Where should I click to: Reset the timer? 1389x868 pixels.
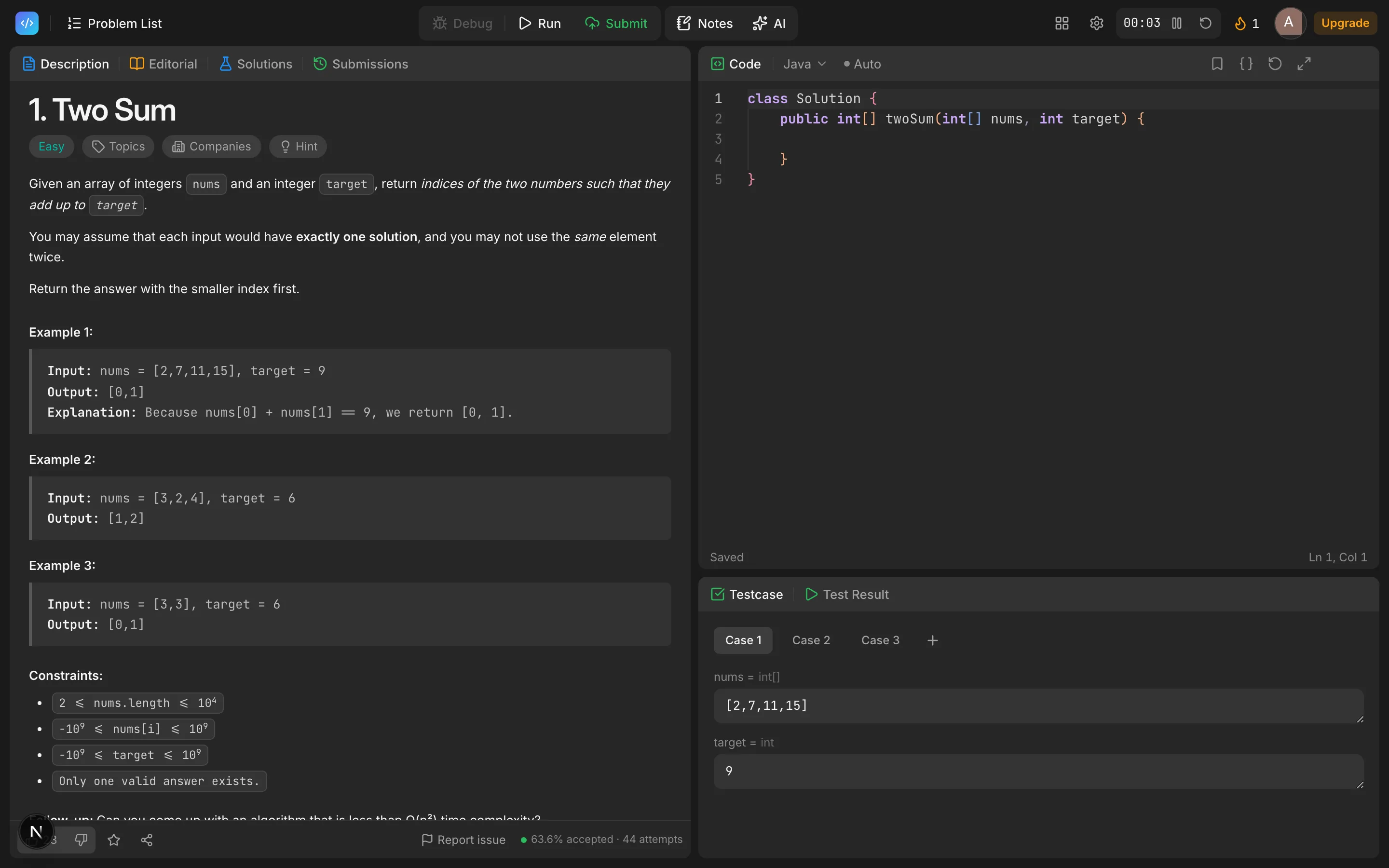[1205, 23]
